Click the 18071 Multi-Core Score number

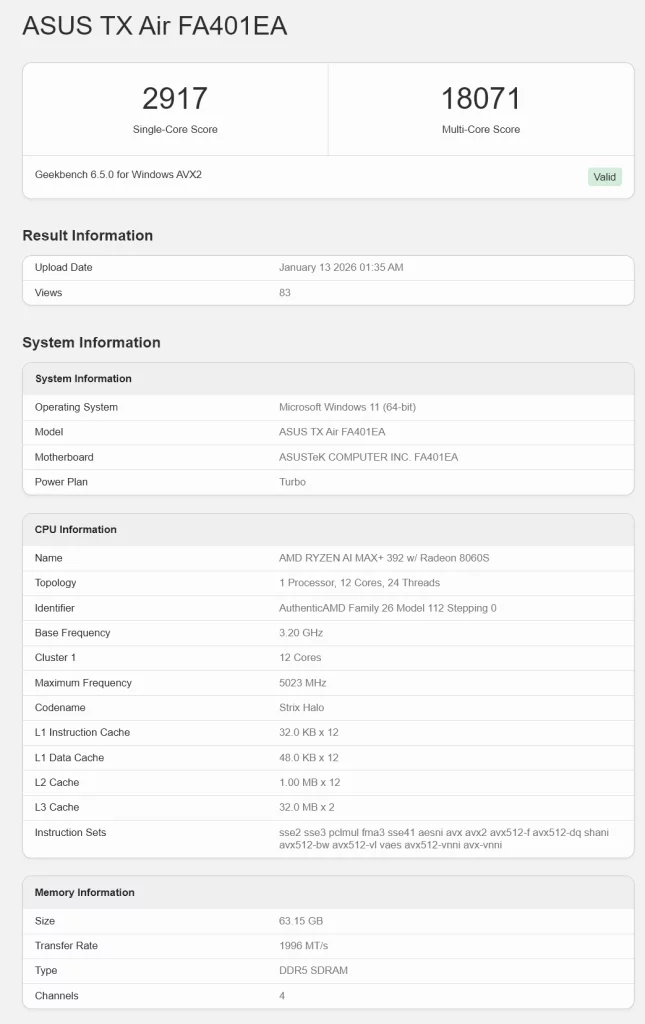coord(481,99)
